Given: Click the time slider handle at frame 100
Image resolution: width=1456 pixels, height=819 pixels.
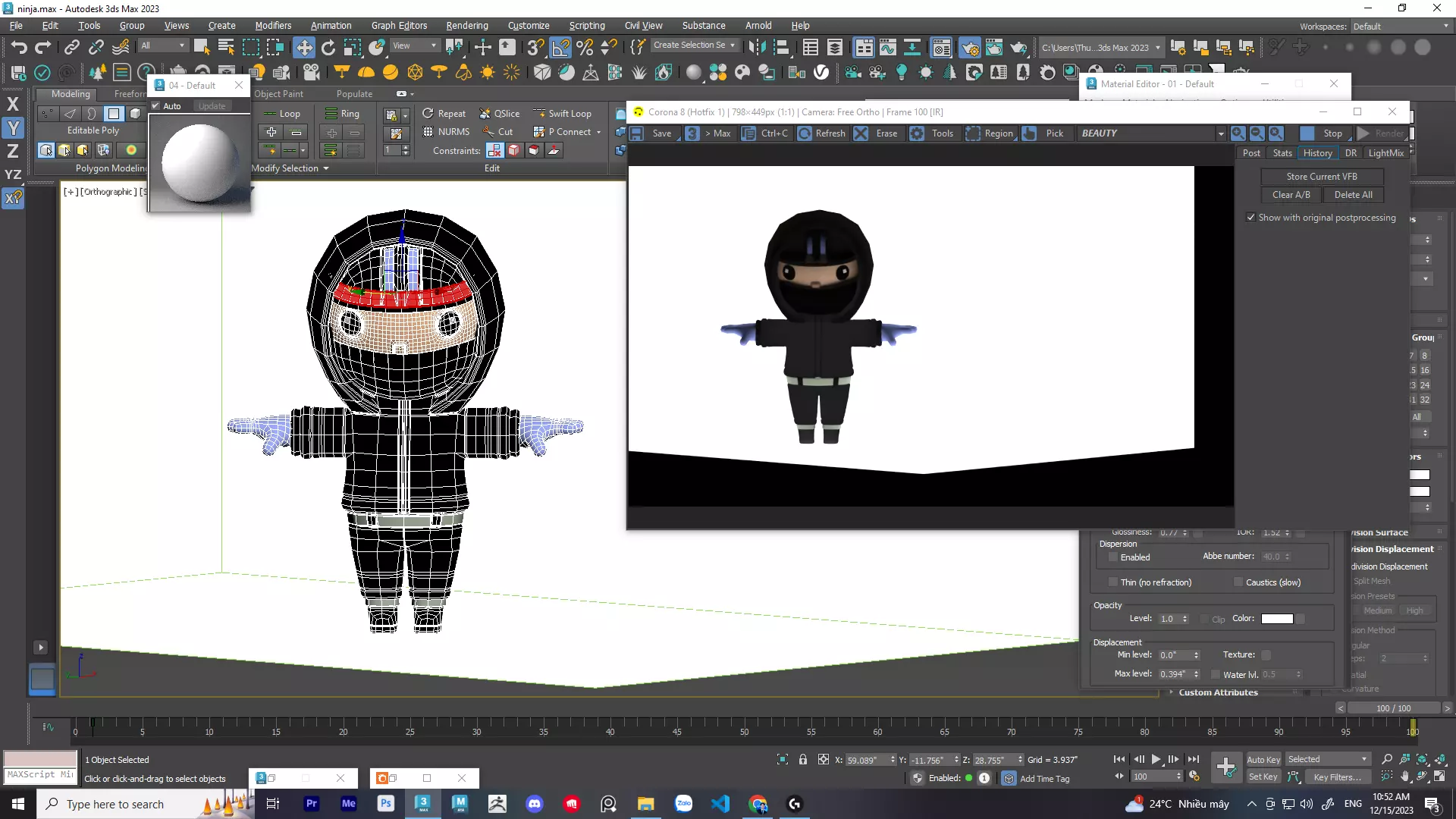Looking at the screenshot, I should coord(1412,727).
